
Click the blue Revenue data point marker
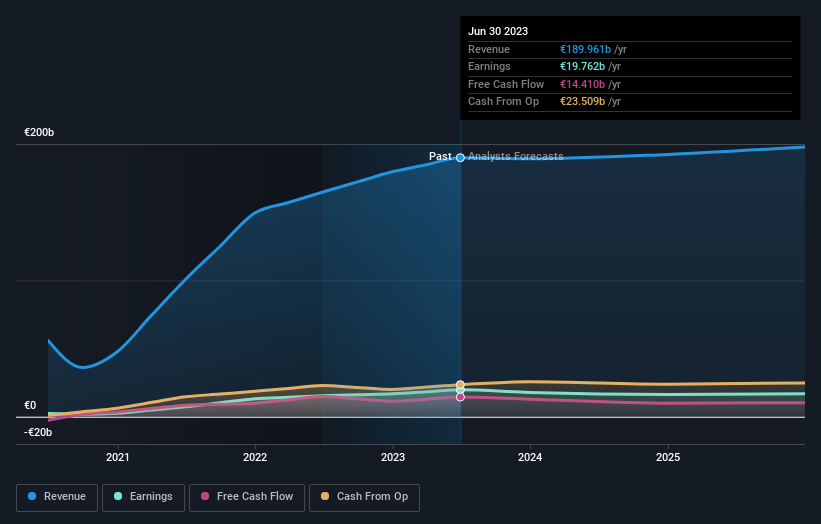[460, 158]
